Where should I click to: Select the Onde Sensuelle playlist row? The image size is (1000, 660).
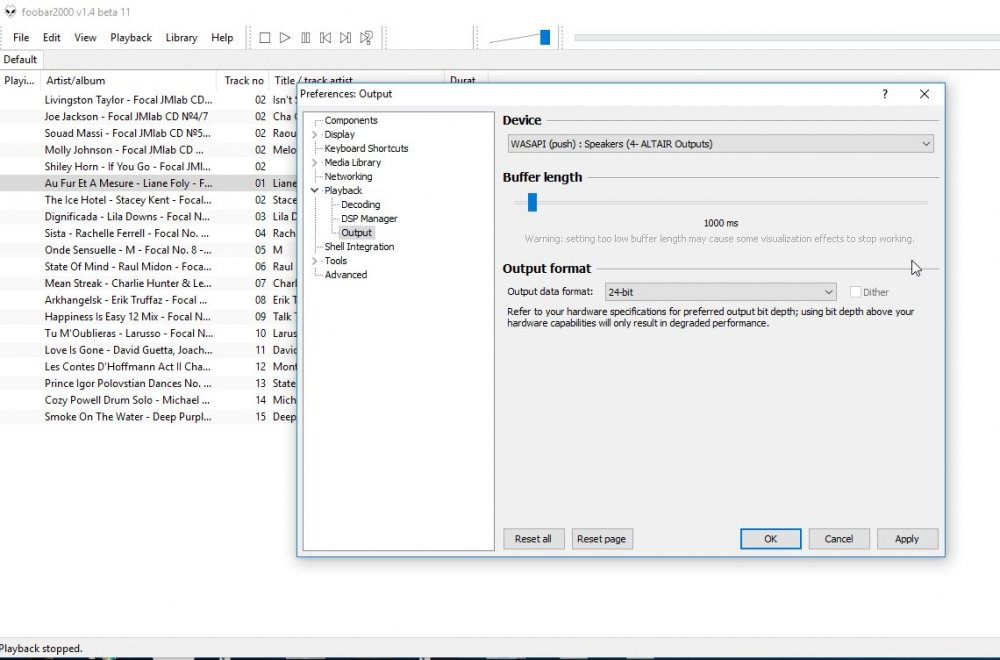tap(148, 250)
